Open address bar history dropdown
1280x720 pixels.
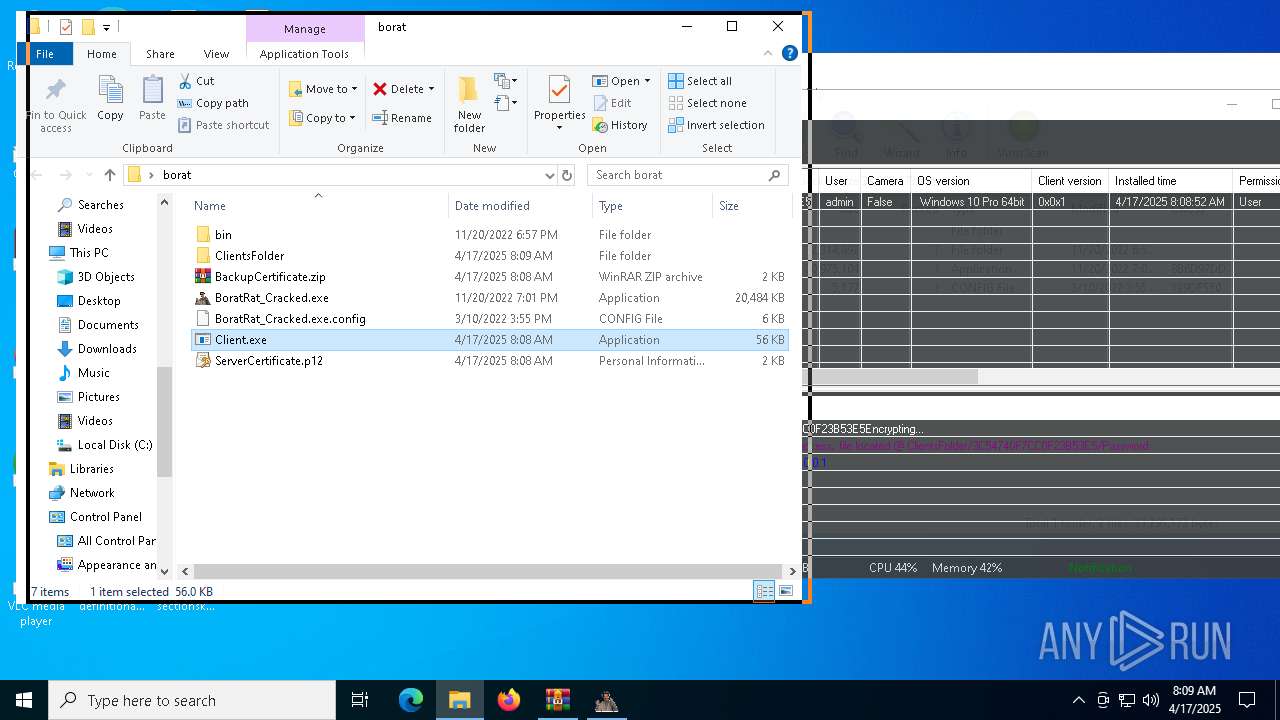(549, 175)
